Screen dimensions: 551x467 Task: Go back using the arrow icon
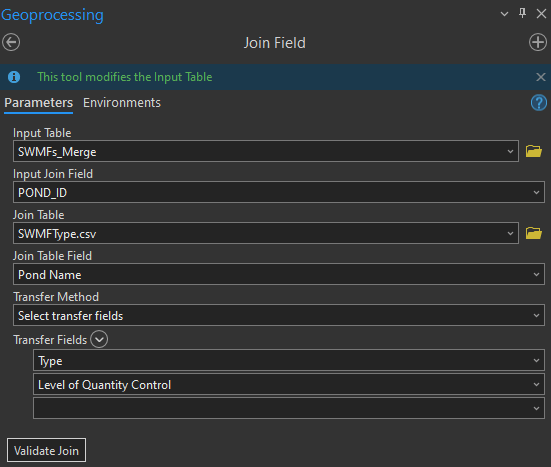pyautogui.click(x=11, y=43)
